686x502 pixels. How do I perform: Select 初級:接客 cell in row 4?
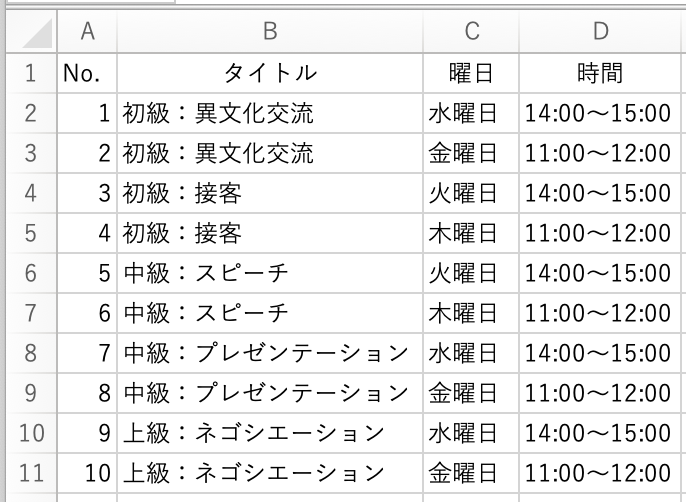click(x=270, y=193)
